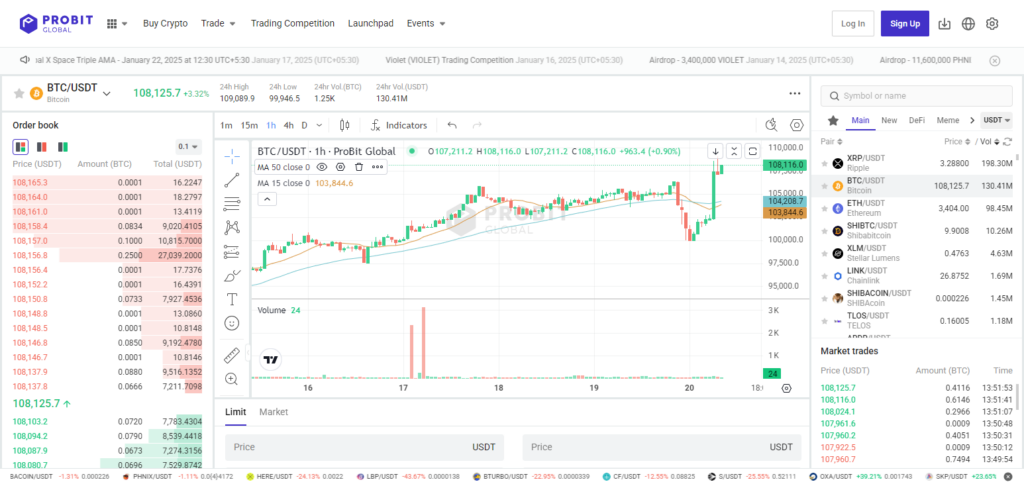Open language globe selector
Image resolution: width=1024 pixels, height=484 pixels.
point(968,24)
